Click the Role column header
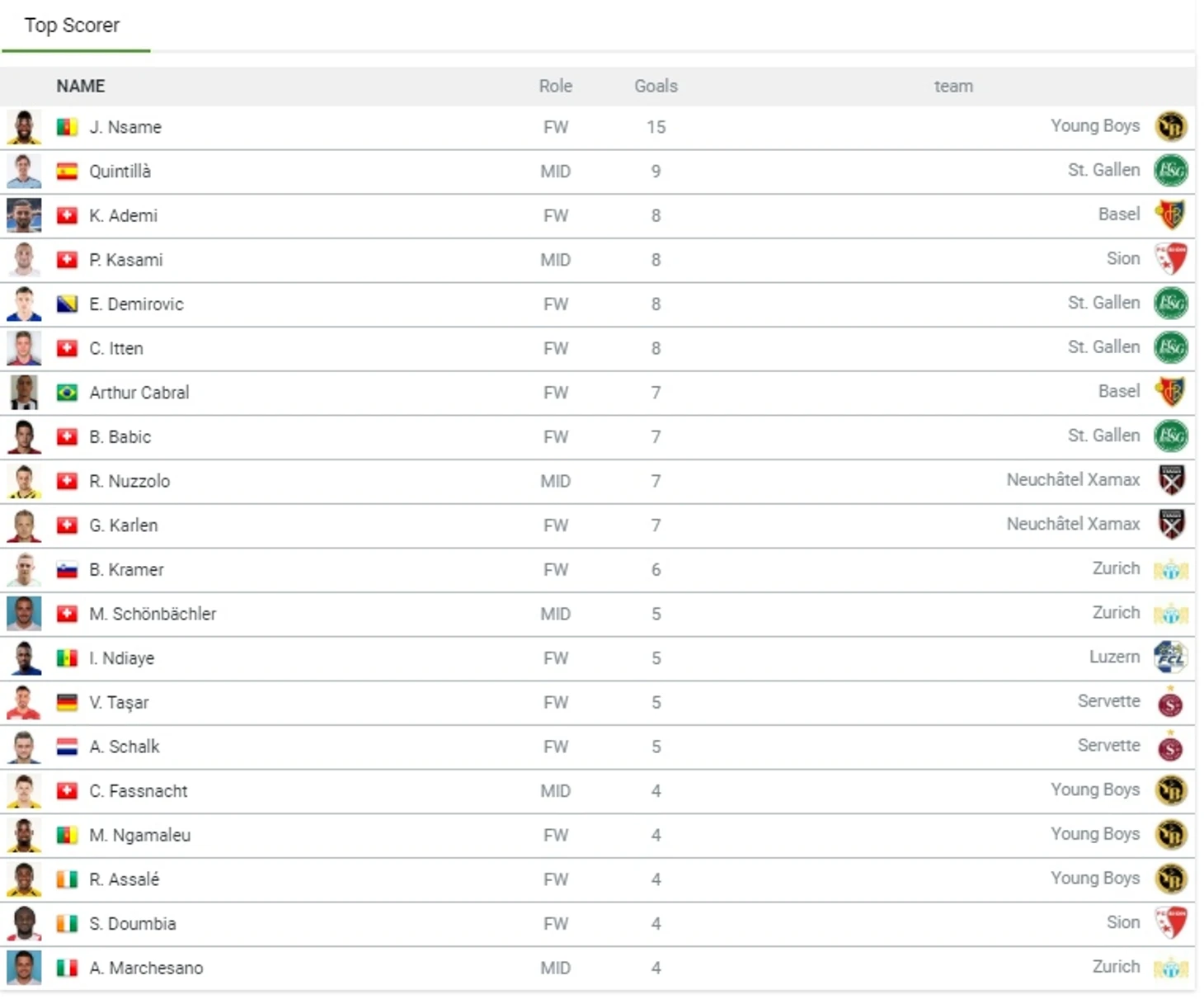 pos(555,86)
